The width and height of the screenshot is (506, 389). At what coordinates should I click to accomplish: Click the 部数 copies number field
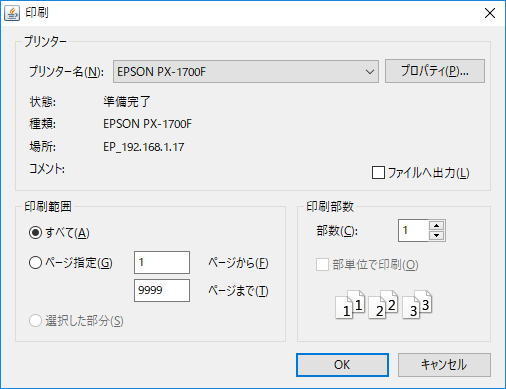[x=413, y=230]
